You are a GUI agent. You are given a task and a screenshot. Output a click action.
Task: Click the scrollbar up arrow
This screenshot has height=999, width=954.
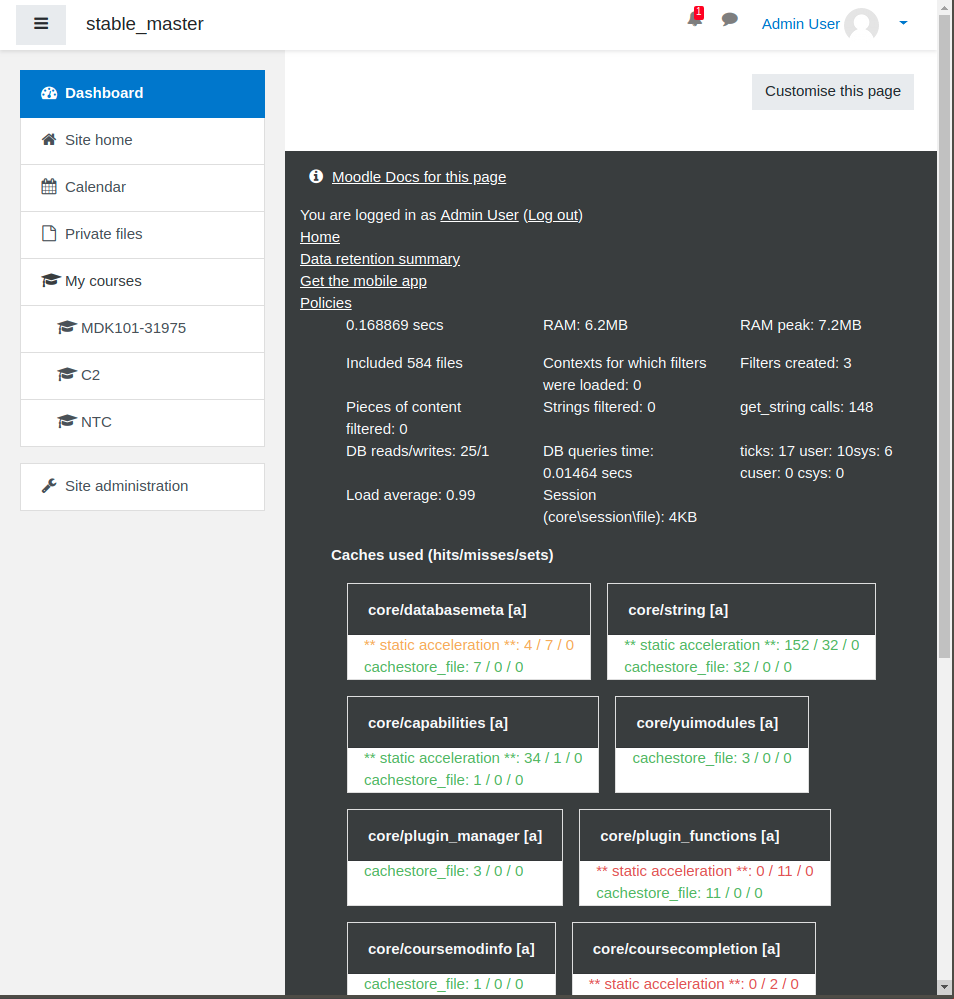pos(944,6)
